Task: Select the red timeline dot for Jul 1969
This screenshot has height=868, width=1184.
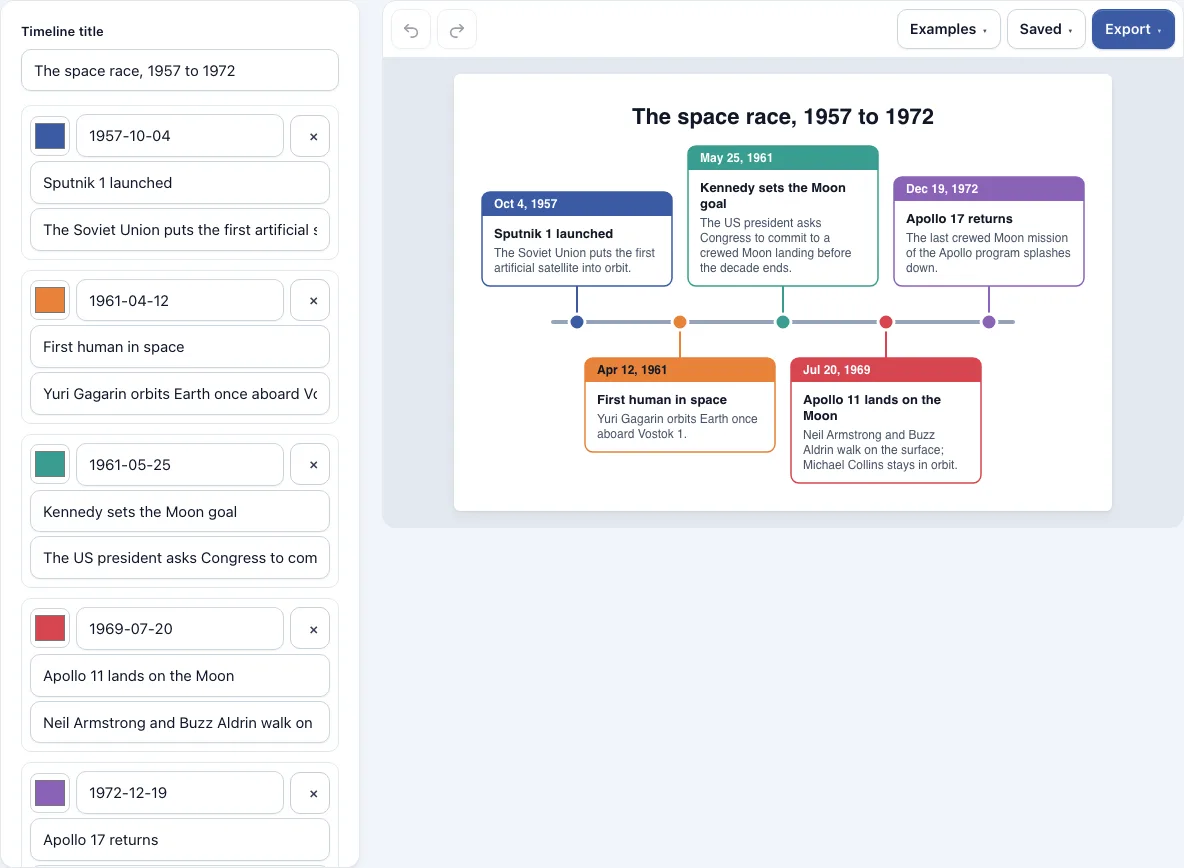Action: click(886, 322)
